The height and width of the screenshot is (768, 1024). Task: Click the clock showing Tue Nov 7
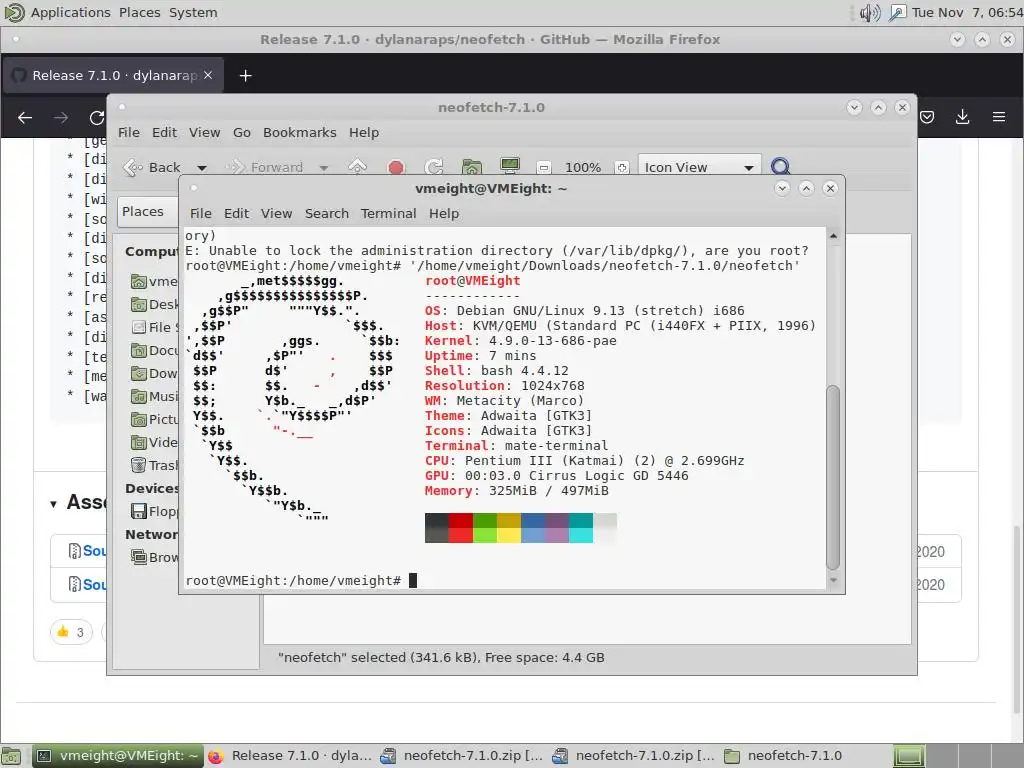(967, 12)
